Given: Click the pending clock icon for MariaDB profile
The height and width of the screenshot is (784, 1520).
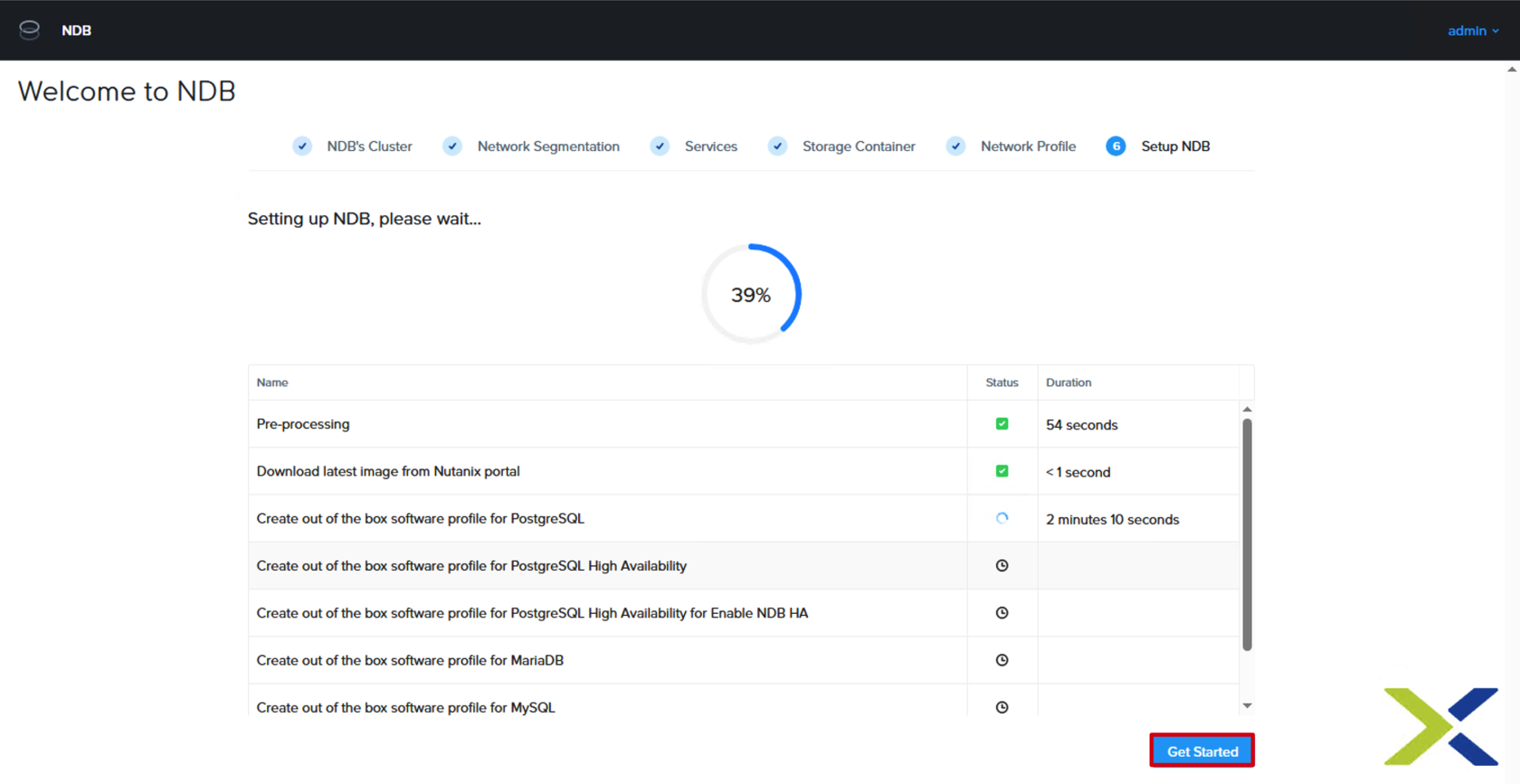Looking at the screenshot, I should [1002, 660].
